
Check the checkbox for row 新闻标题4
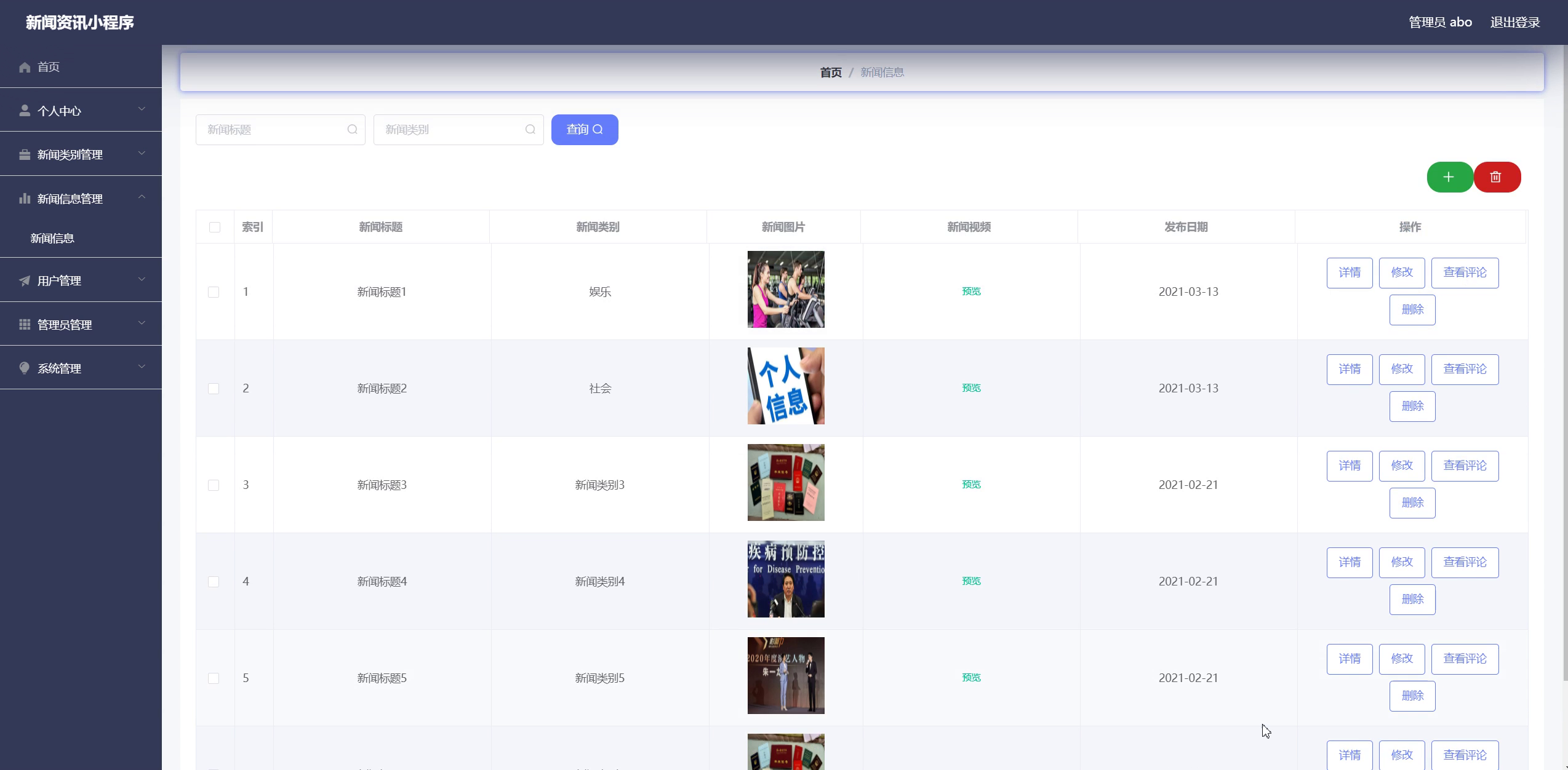pos(214,582)
